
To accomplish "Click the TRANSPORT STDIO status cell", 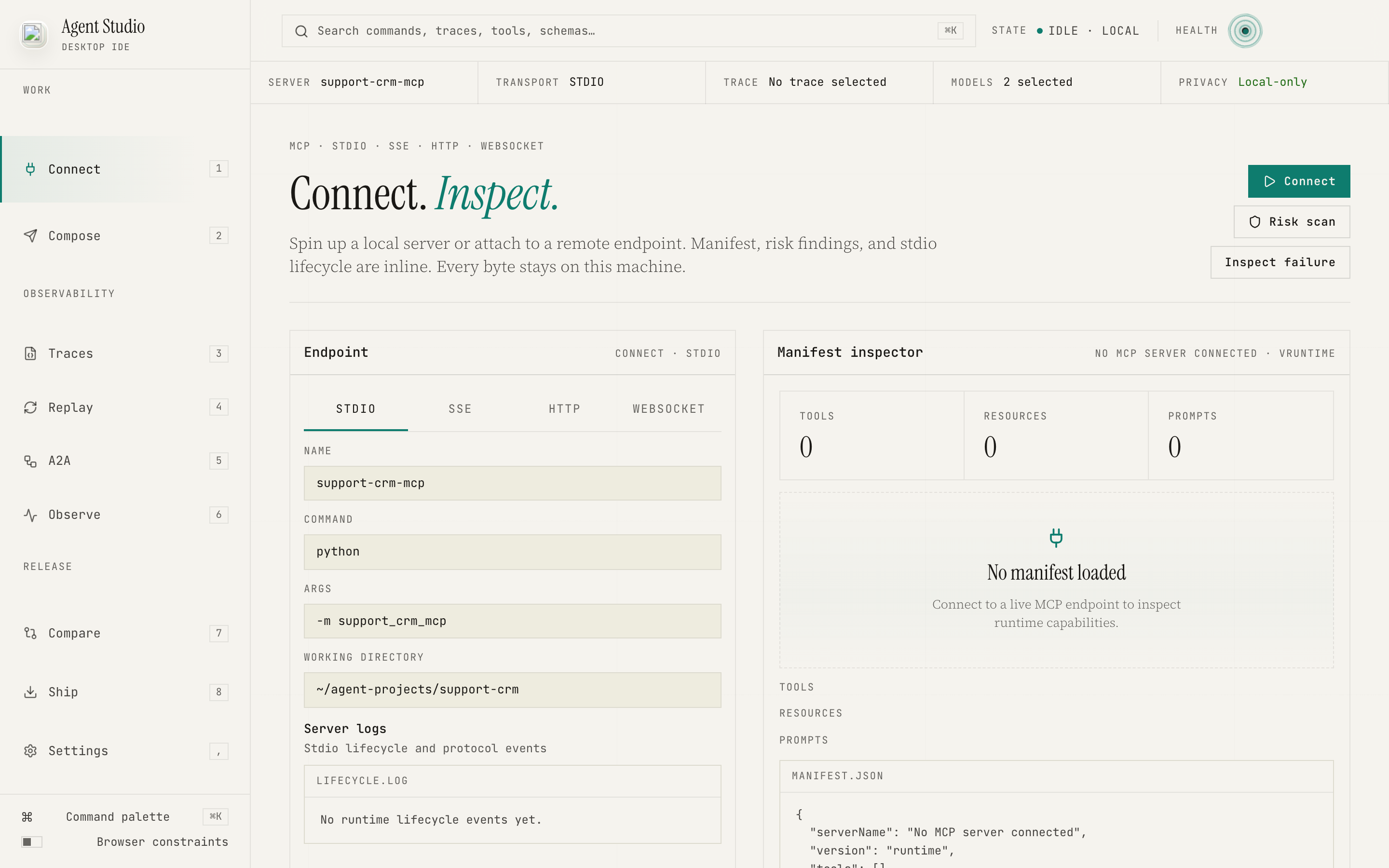I will (592, 82).
